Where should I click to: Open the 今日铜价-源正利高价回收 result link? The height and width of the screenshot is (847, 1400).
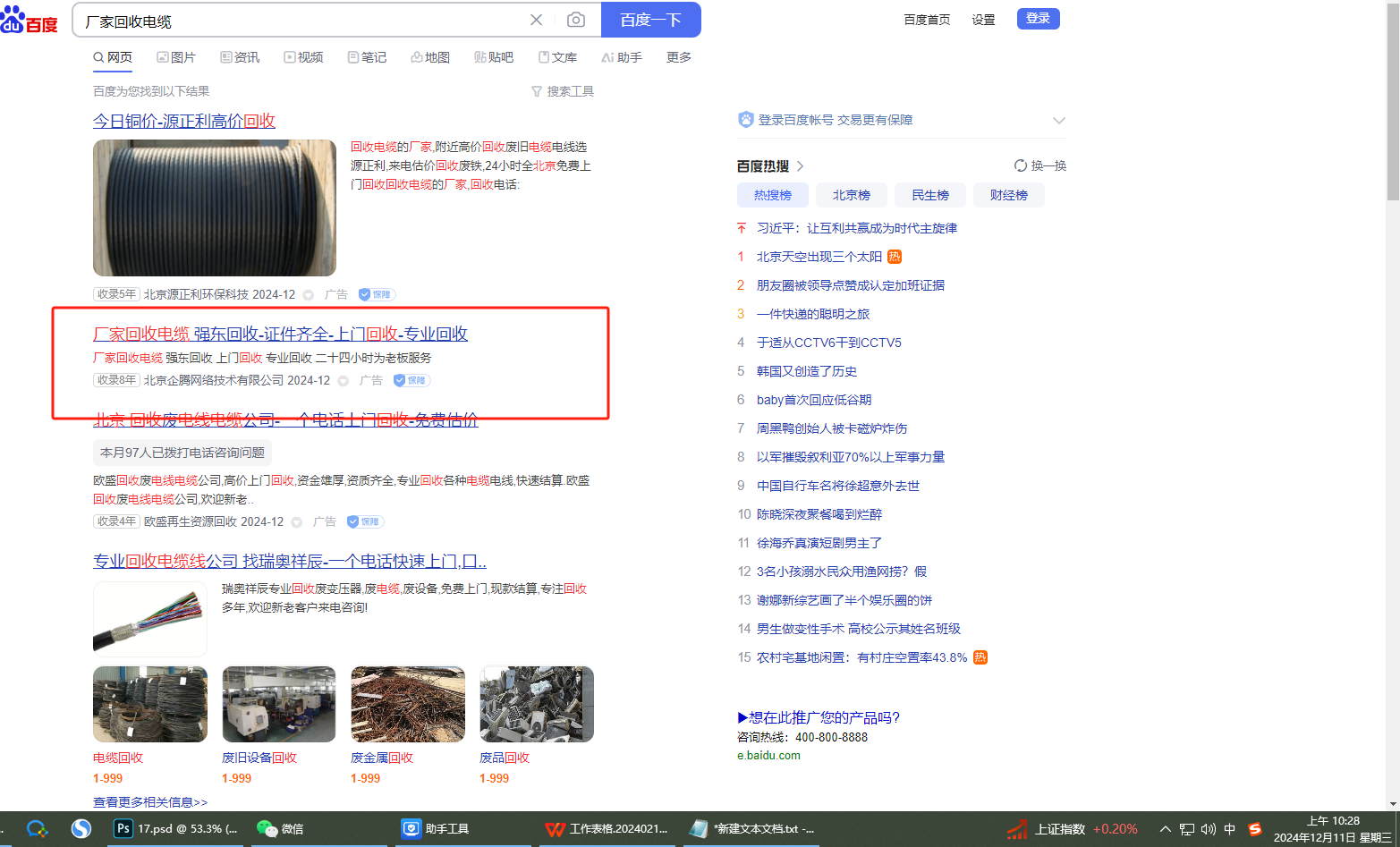(184, 121)
